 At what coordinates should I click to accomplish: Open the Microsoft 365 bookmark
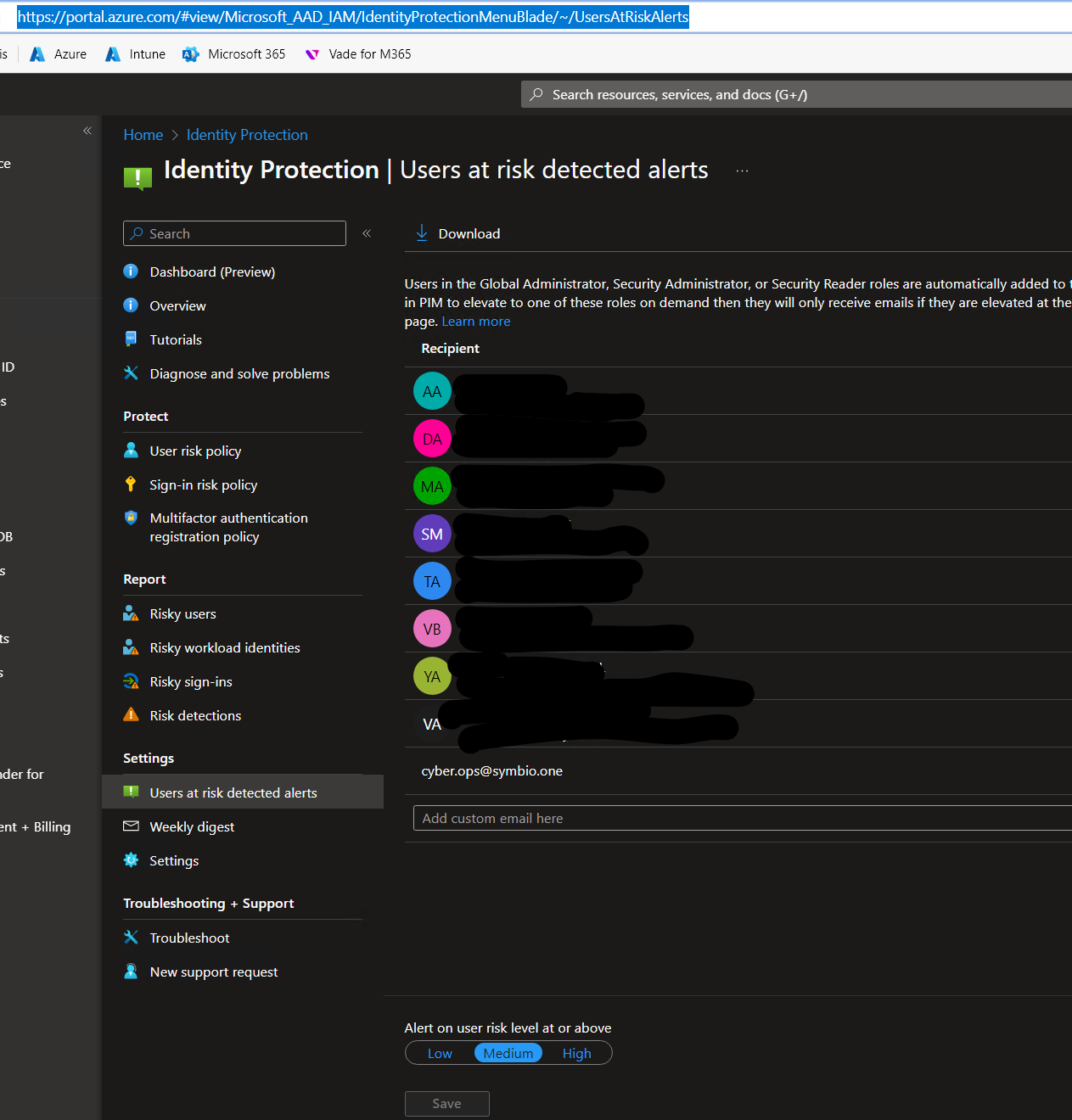click(234, 54)
